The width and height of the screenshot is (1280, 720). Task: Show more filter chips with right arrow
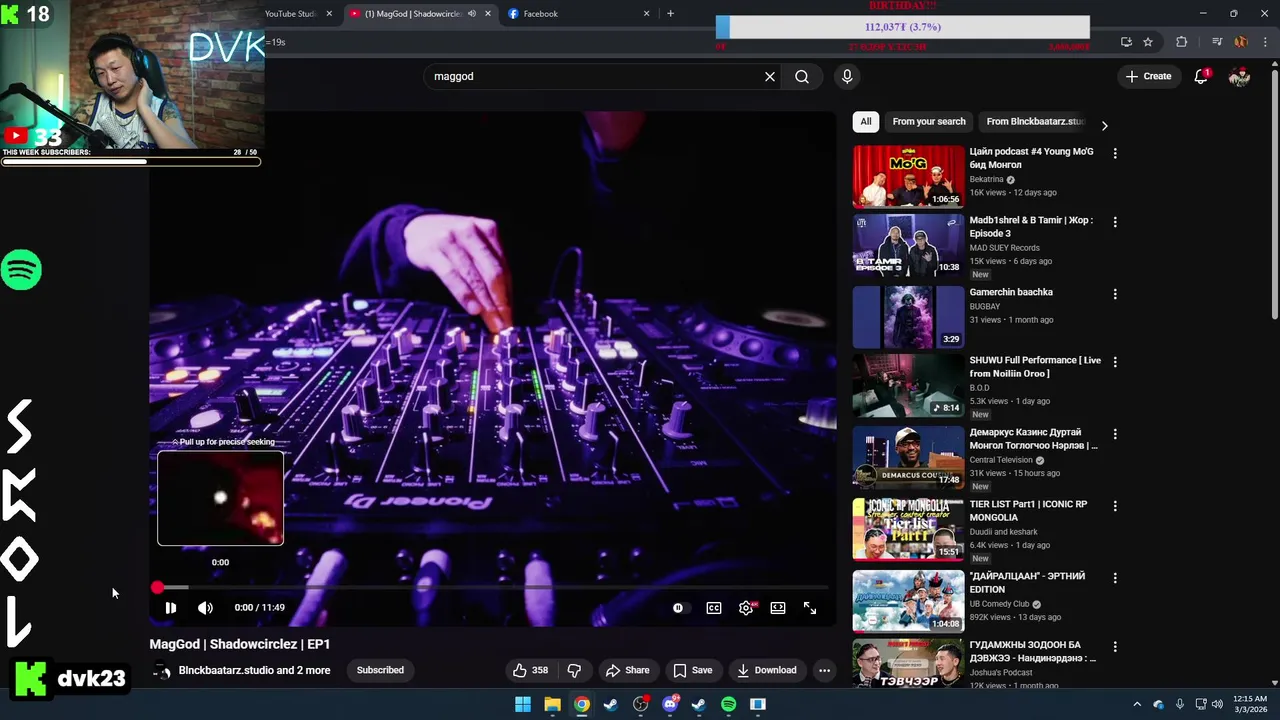(1104, 125)
